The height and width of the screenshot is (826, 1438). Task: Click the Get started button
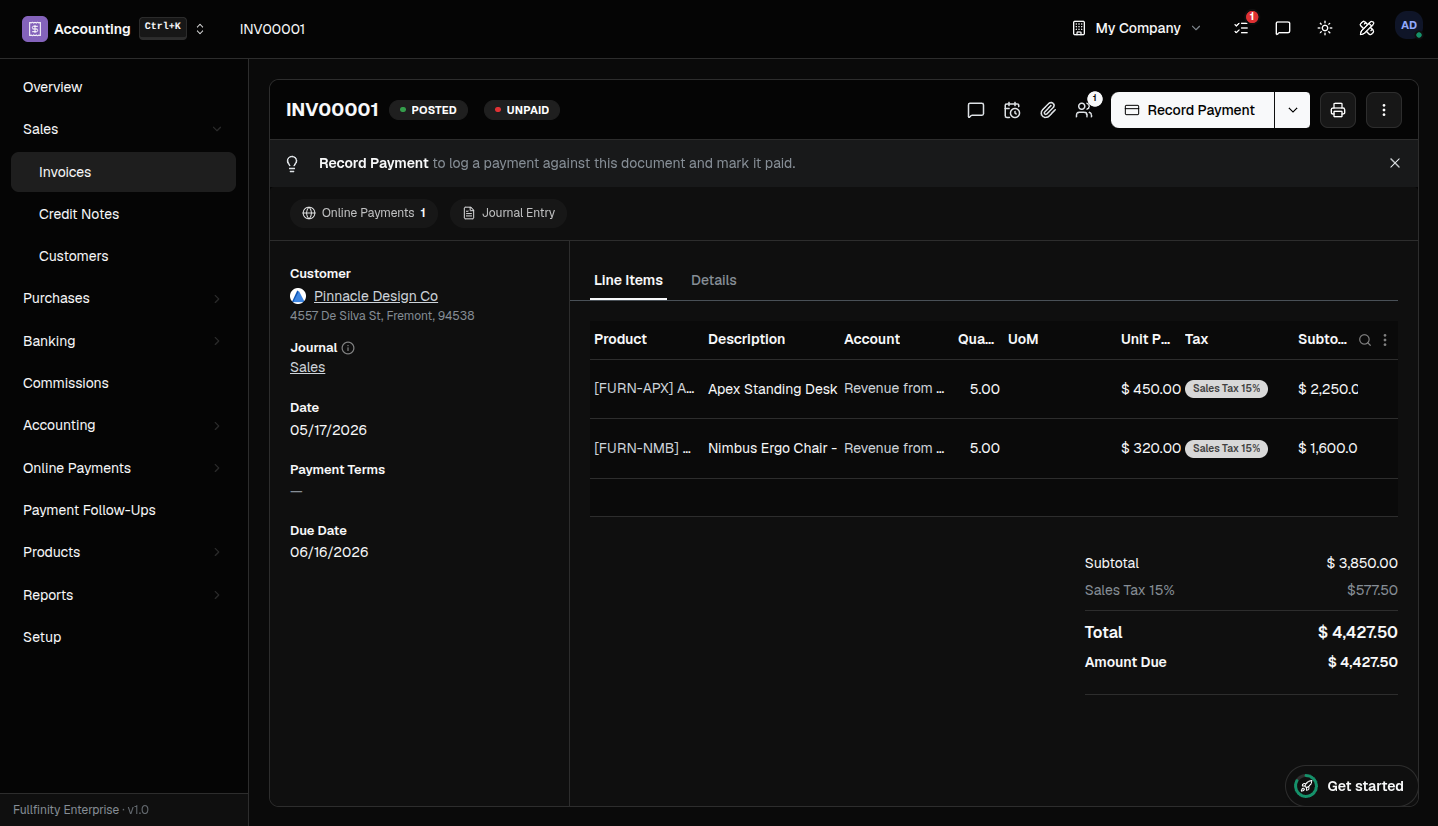[1351, 786]
